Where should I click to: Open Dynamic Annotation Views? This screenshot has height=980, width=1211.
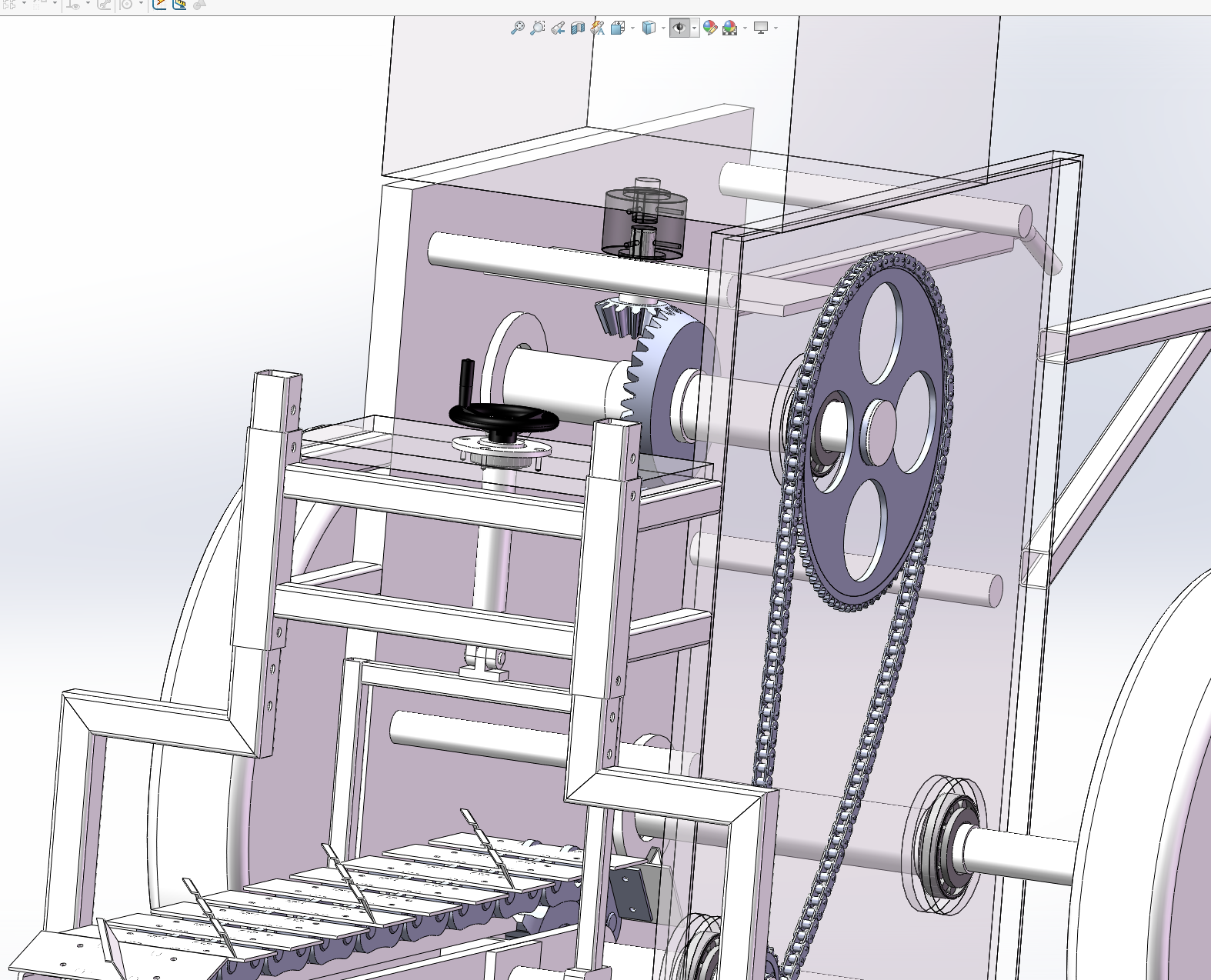pos(598,28)
